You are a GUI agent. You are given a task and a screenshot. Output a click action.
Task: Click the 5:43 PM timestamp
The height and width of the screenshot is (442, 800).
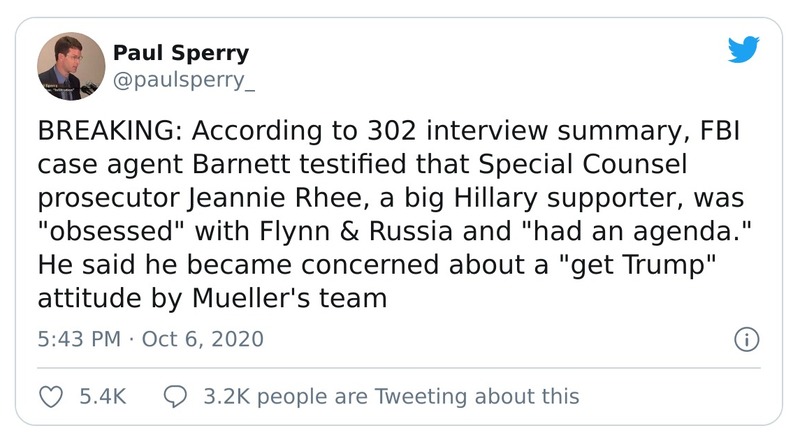80,339
